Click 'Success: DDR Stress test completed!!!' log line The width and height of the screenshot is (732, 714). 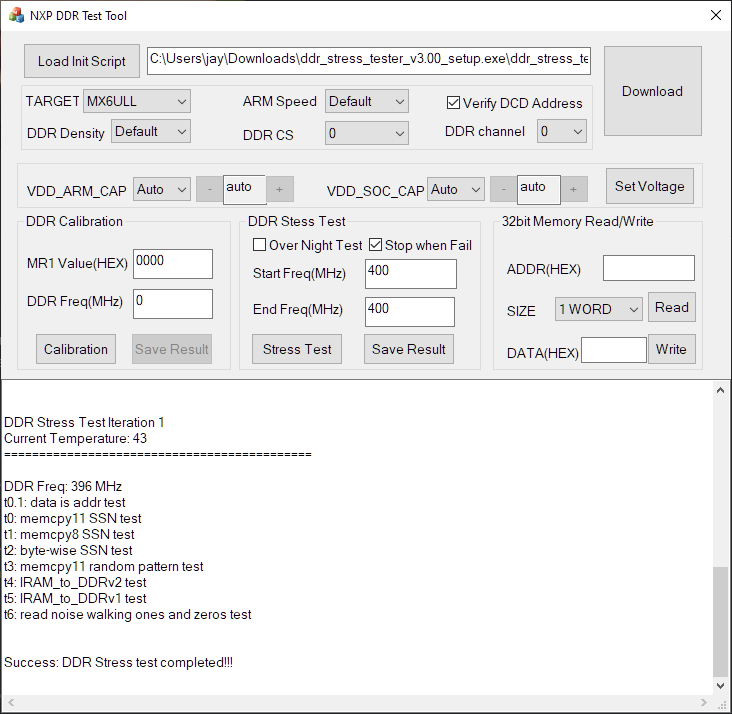119,662
